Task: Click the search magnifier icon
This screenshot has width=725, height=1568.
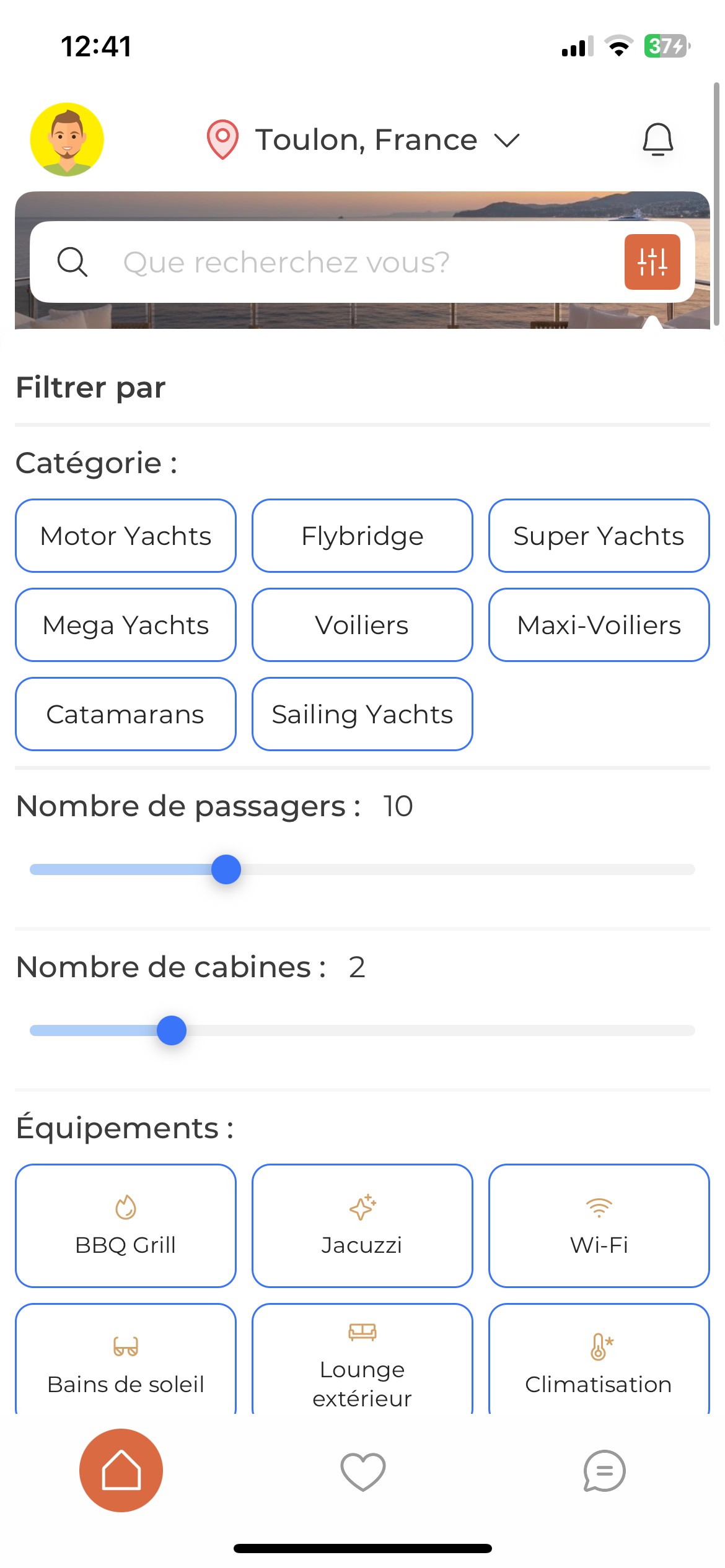Action: point(72,262)
